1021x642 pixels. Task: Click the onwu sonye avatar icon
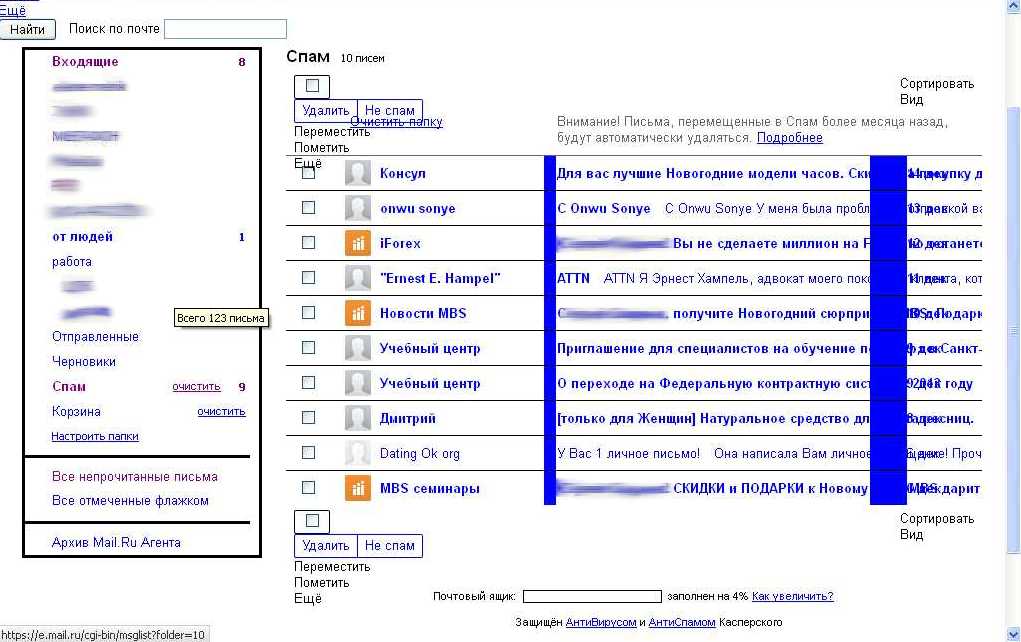tap(357, 208)
